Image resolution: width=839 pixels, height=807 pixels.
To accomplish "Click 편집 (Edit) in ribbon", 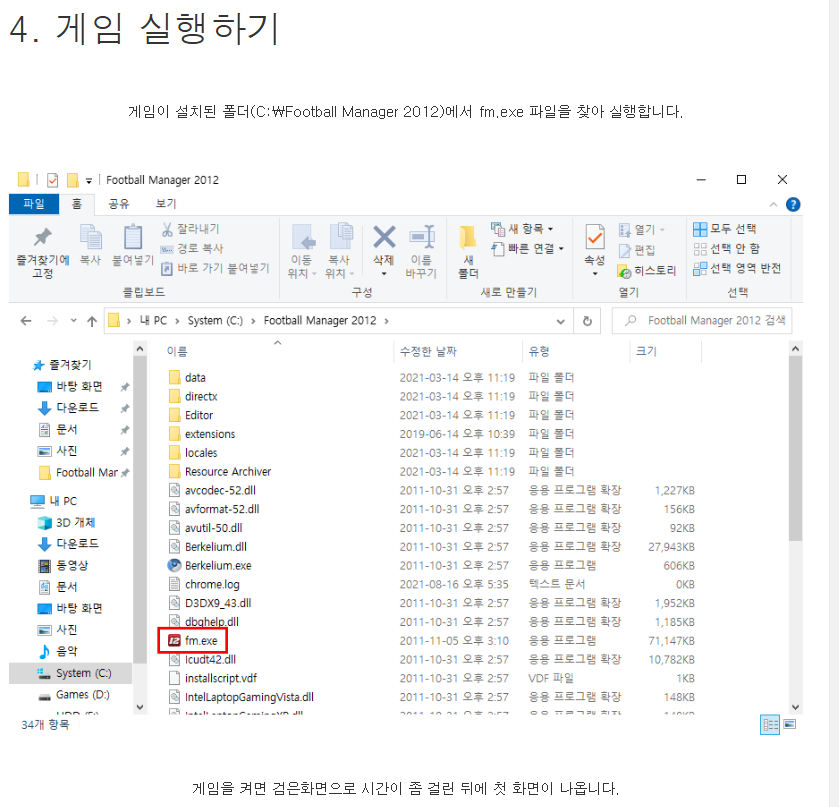I will tap(637, 250).
